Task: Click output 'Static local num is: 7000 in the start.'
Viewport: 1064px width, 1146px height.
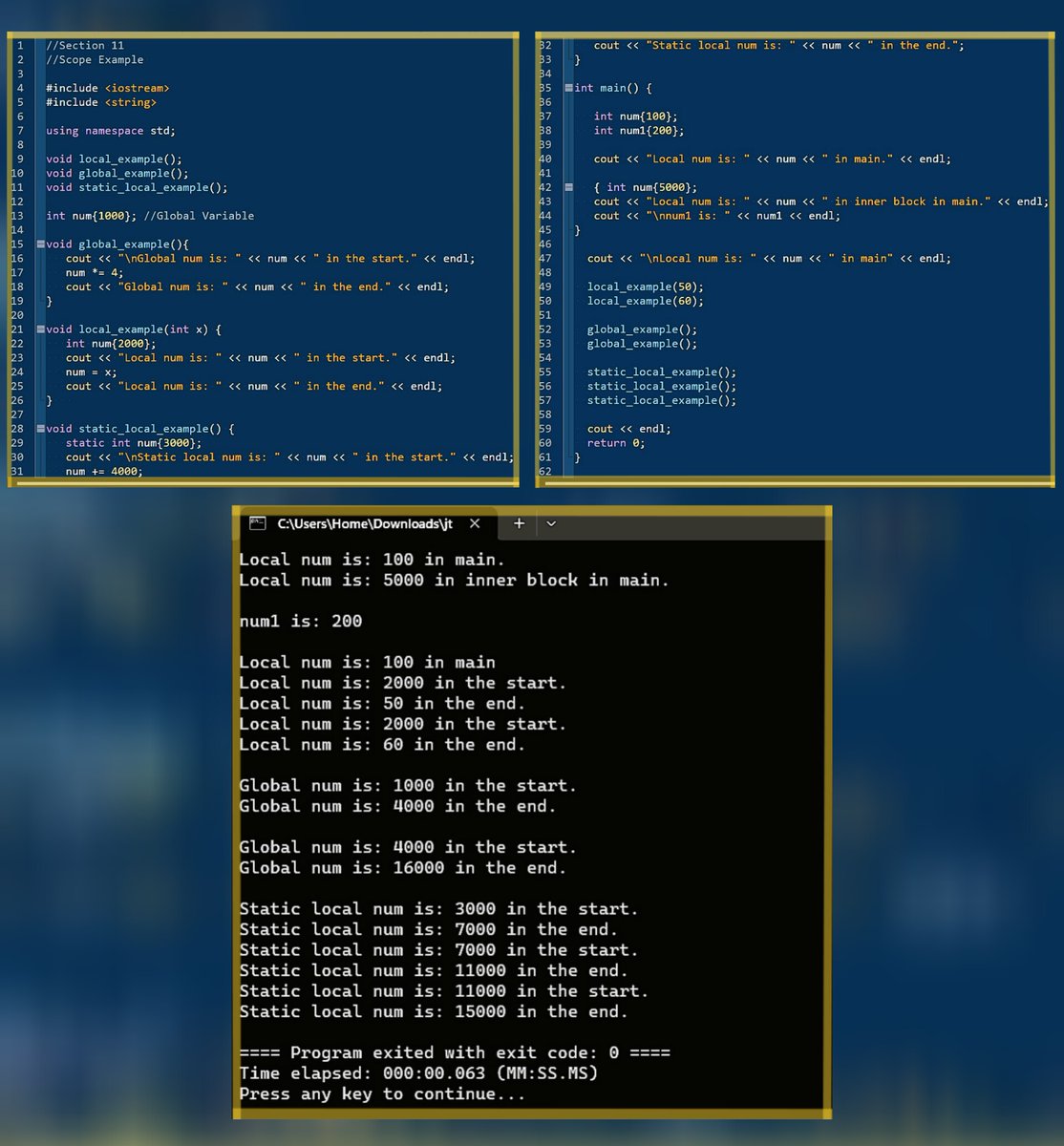Action: (438, 950)
